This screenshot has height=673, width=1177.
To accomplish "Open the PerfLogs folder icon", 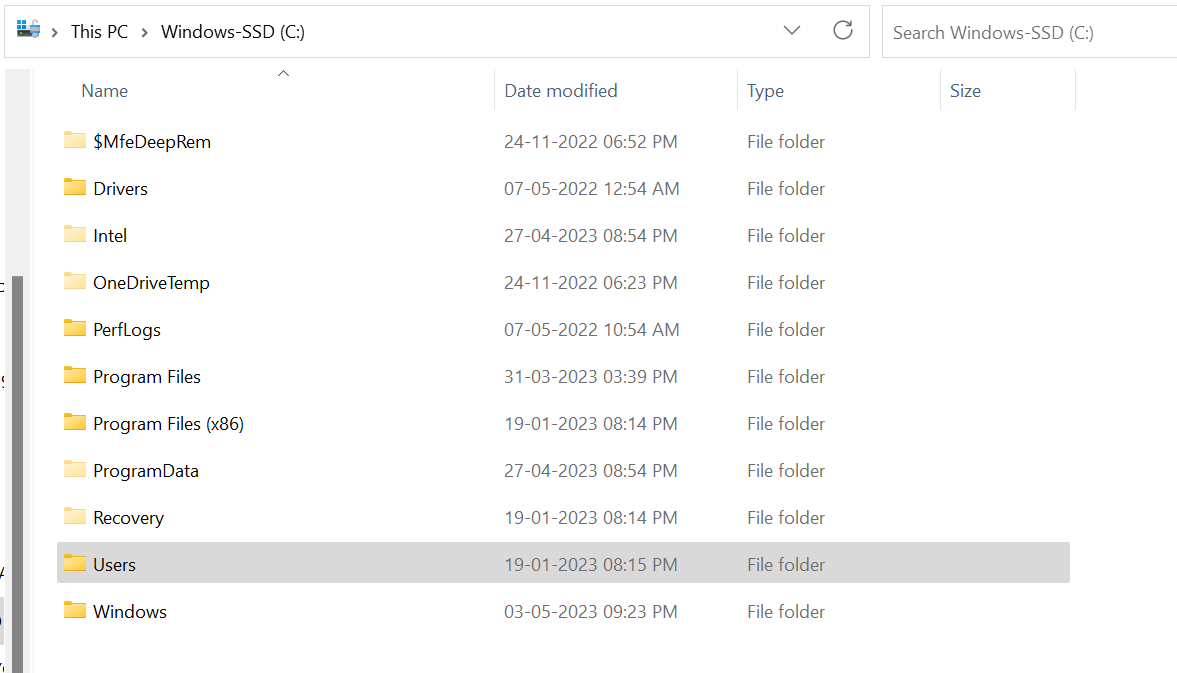I will [x=75, y=329].
